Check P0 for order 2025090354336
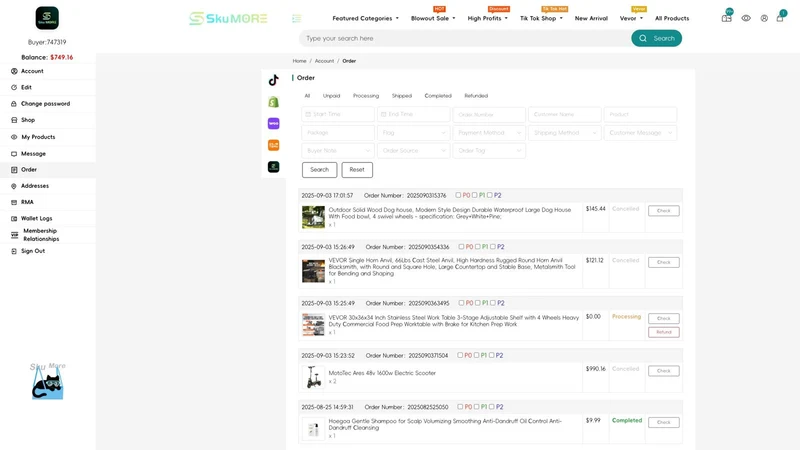 pos(461,246)
